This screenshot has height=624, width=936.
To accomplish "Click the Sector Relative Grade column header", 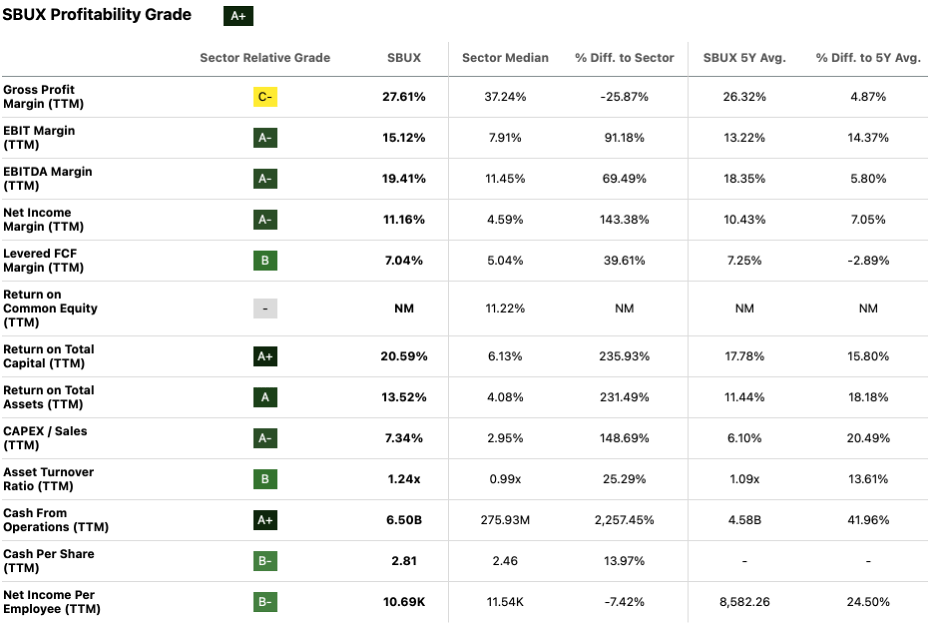I will [265, 58].
